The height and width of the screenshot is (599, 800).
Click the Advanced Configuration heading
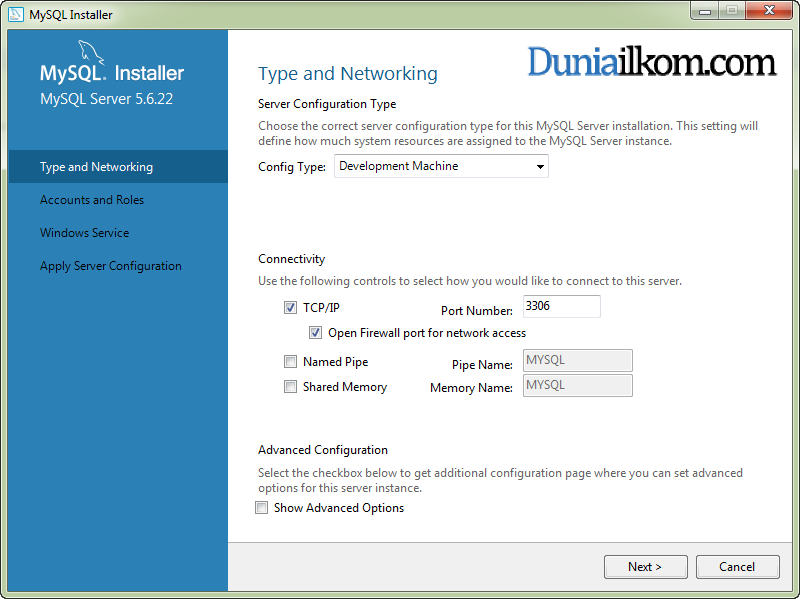(323, 450)
